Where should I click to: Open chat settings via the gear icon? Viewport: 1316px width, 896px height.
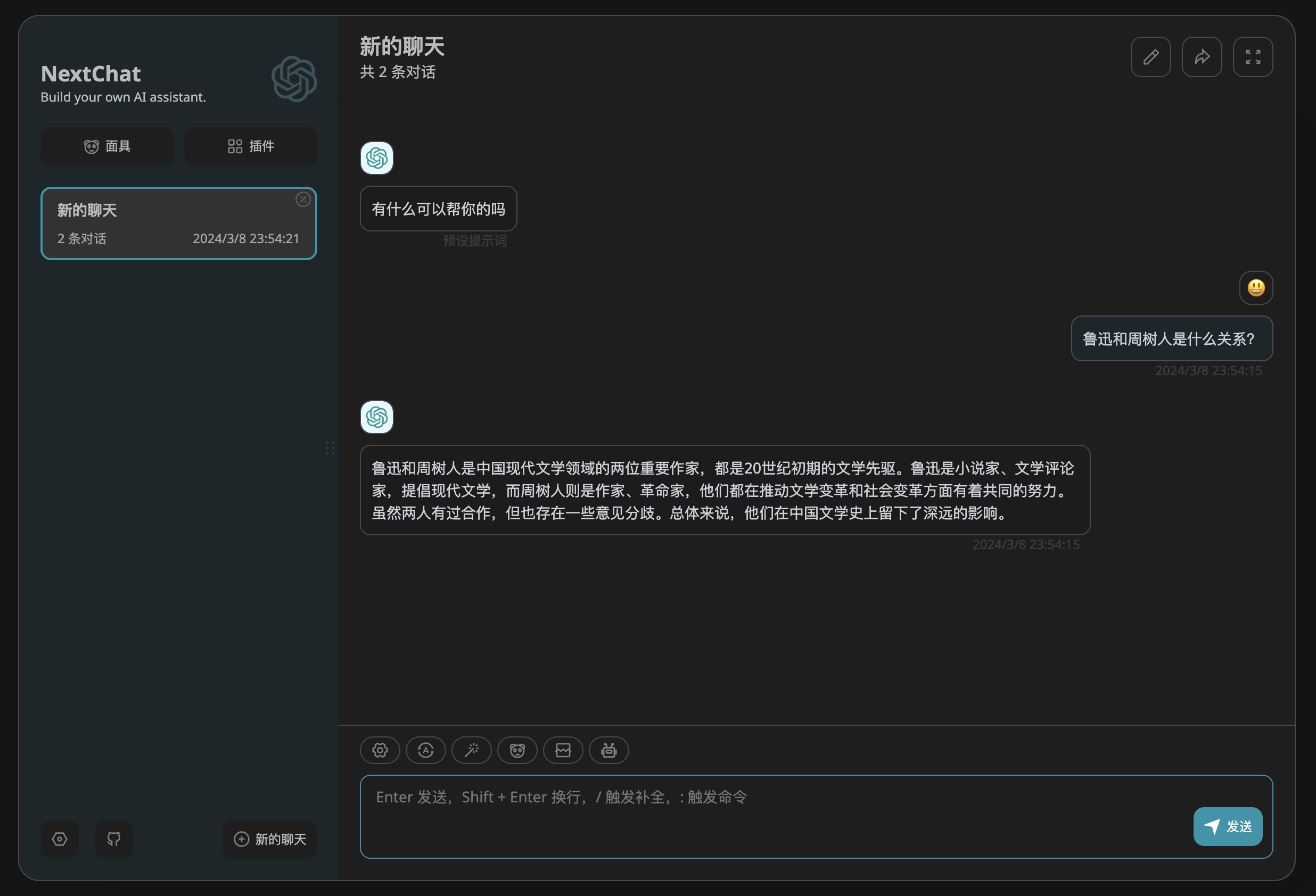click(x=380, y=751)
